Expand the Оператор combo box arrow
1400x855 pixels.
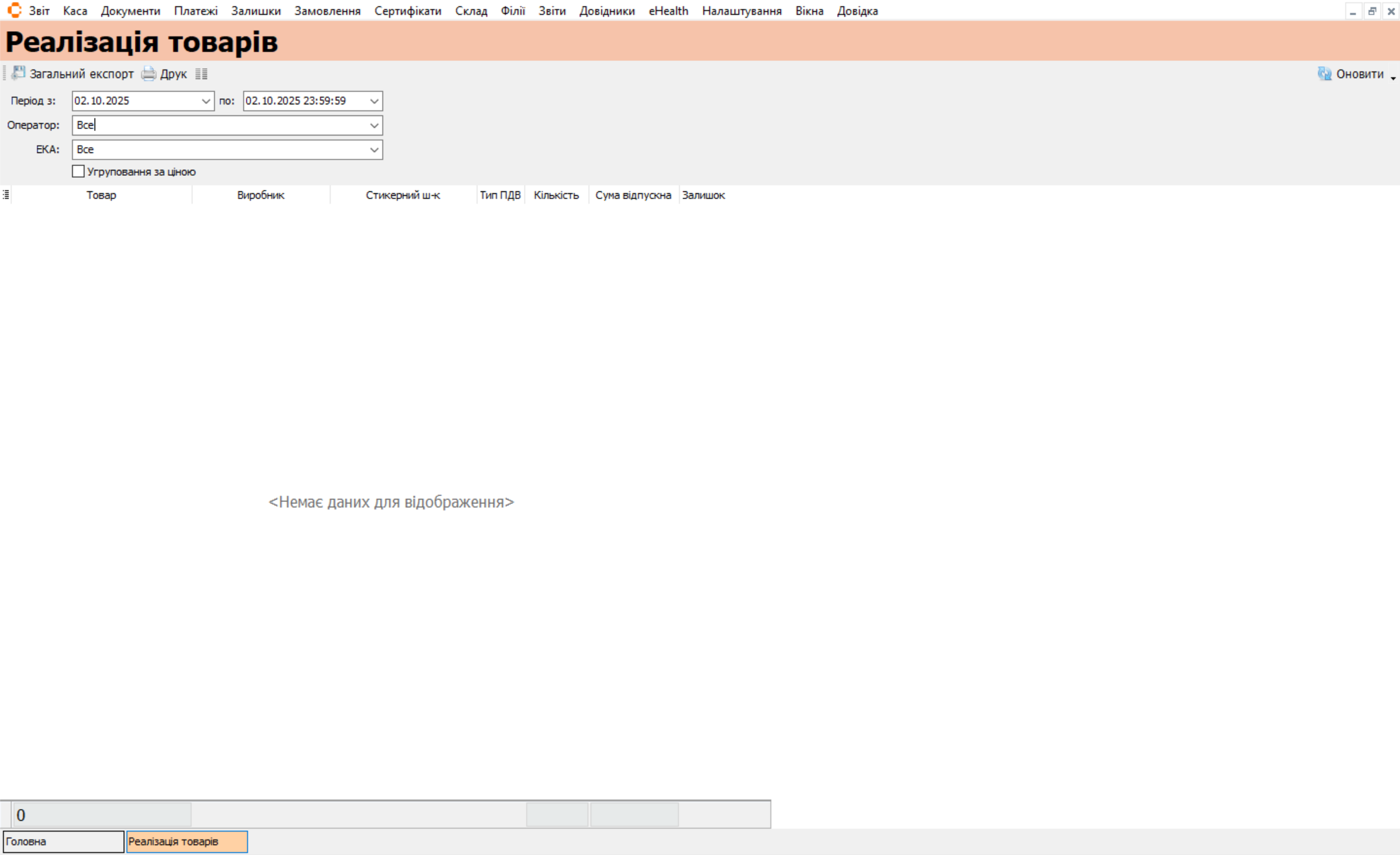tap(374, 125)
